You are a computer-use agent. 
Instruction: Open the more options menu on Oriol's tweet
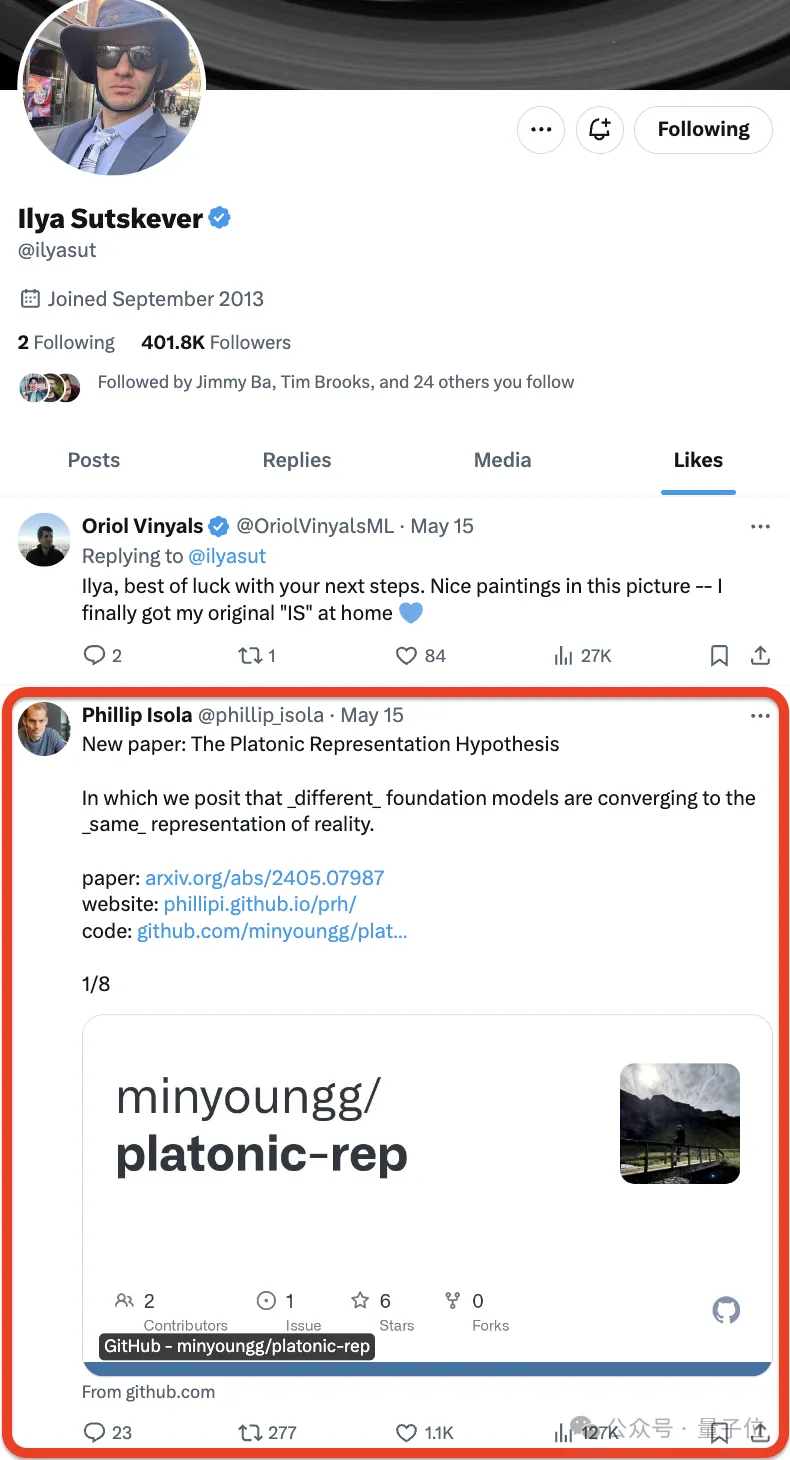tap(761, 526)
